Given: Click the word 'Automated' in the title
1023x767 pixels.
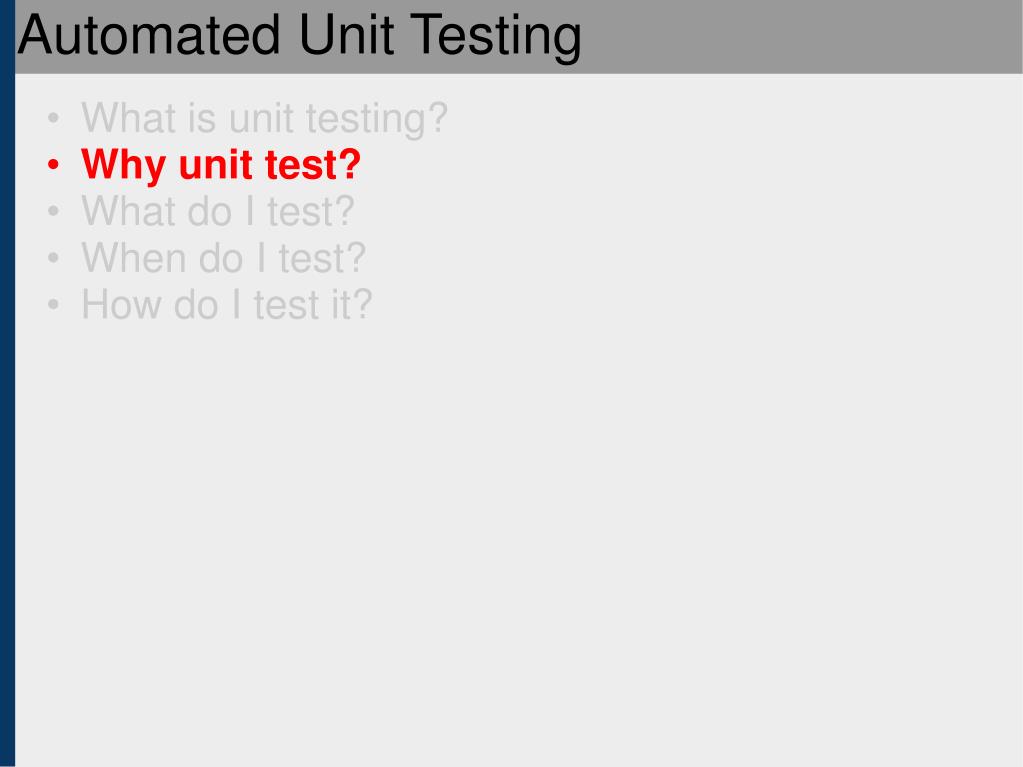Looking at the screenshot, I should click(x=149, y=35).
